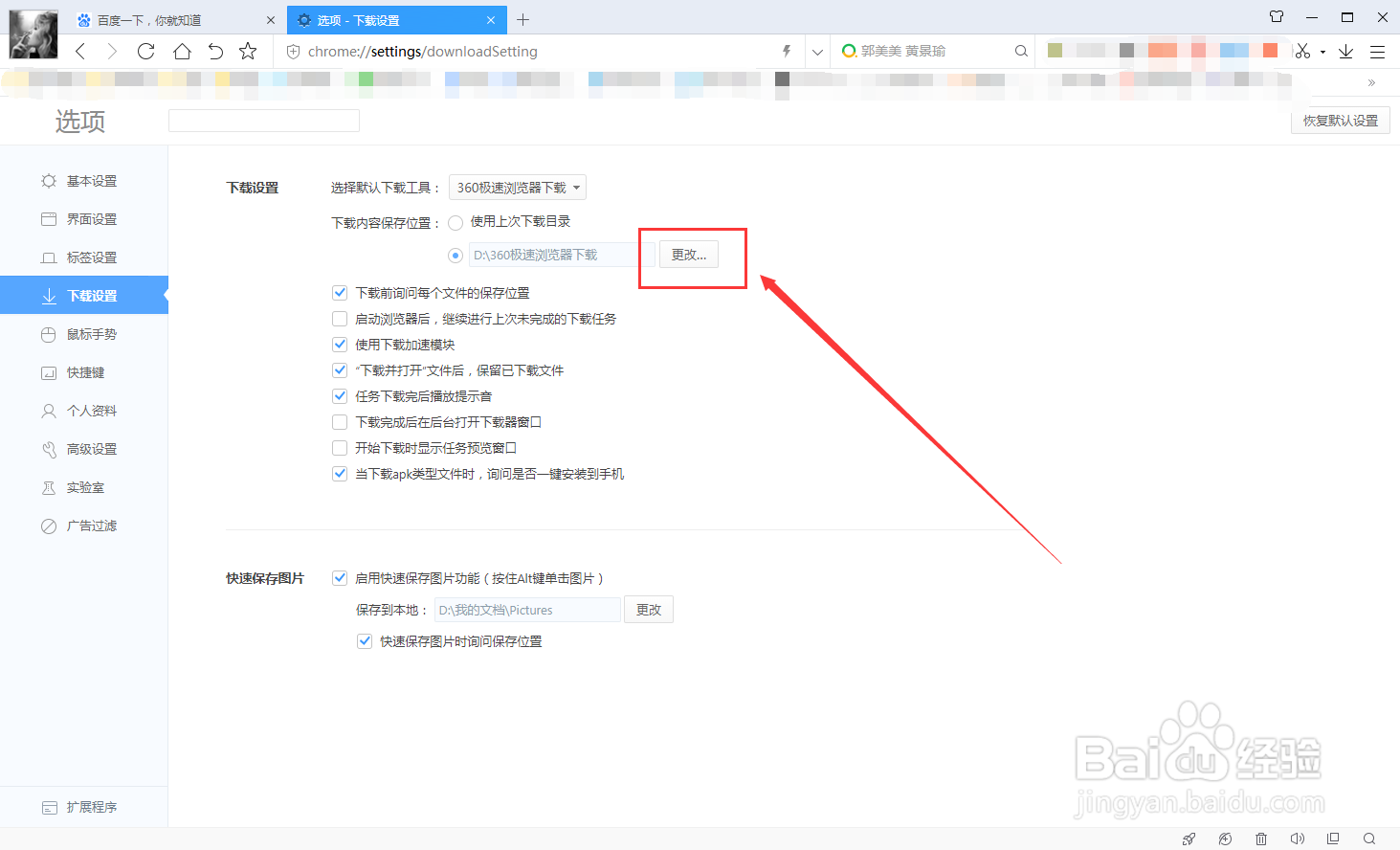Click the 恢复默认设置 button
The image size is (1400, 850).
1340,121
